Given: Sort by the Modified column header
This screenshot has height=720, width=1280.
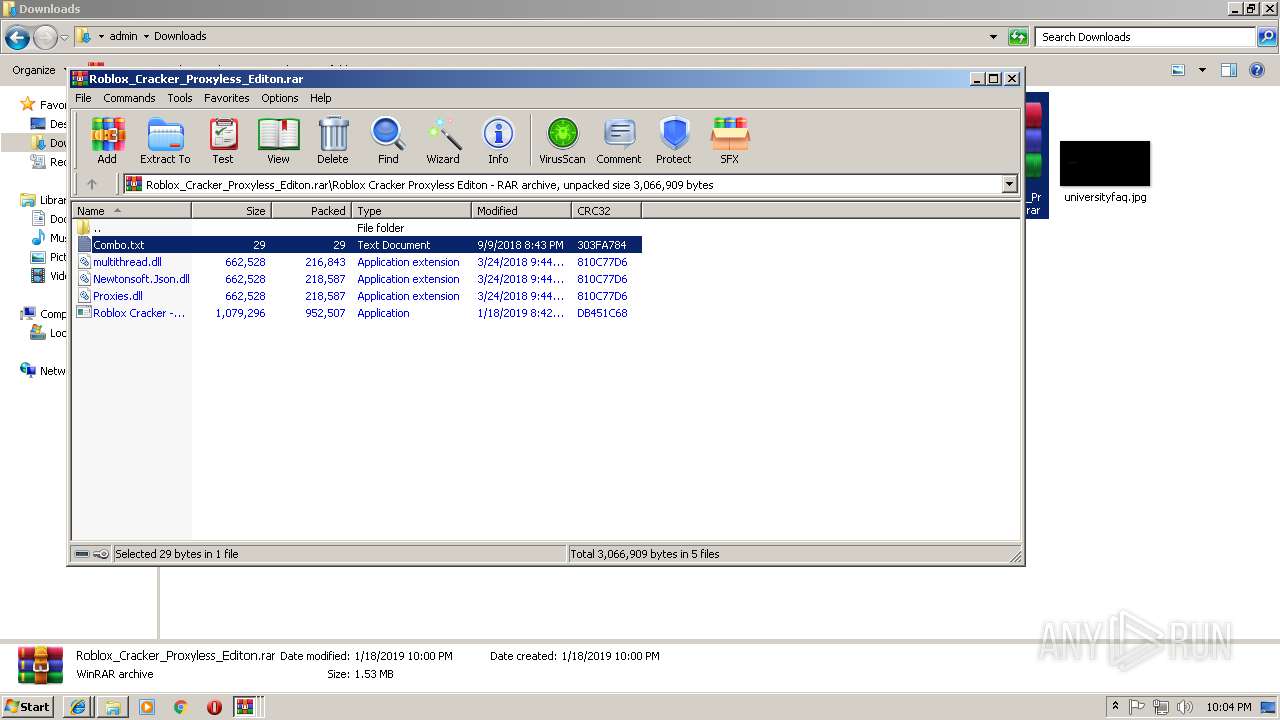Looking at the screenshot, I should [x=521, y=211].
